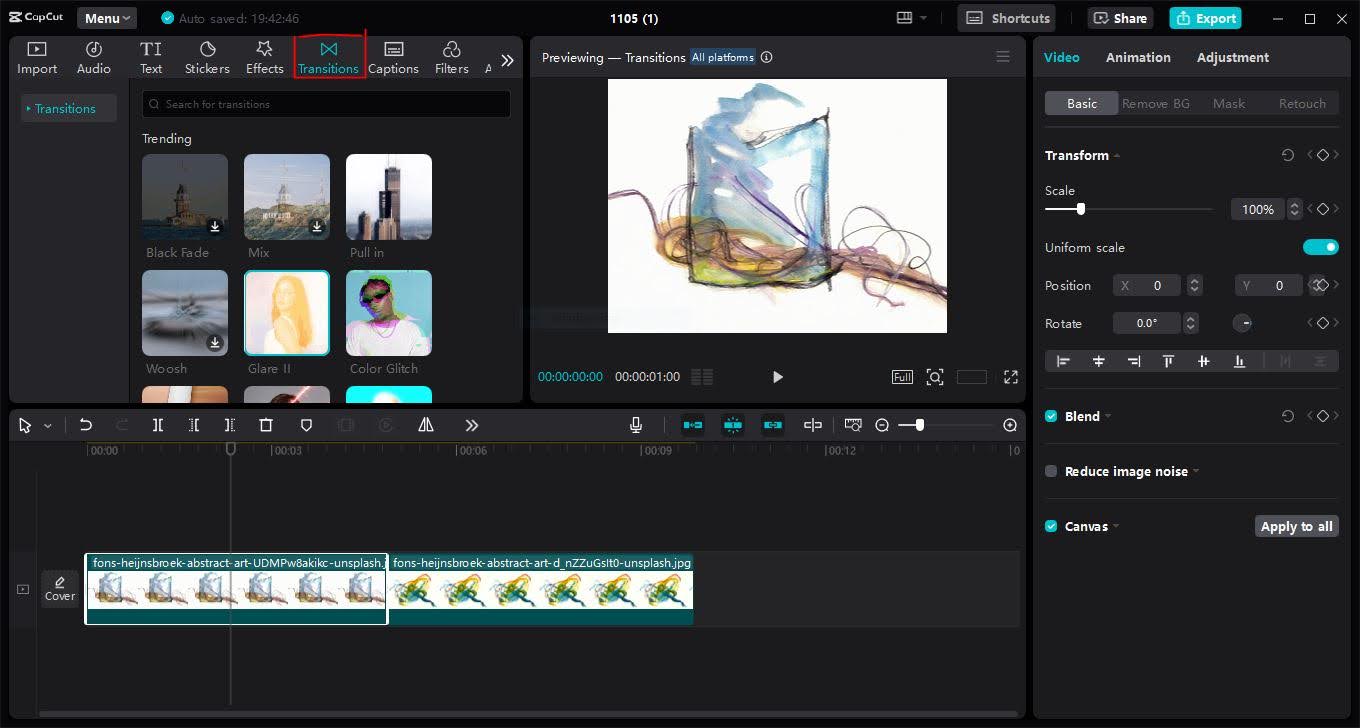Add a marker with the shield icon

pyautogui.click(x=307, y=425)
